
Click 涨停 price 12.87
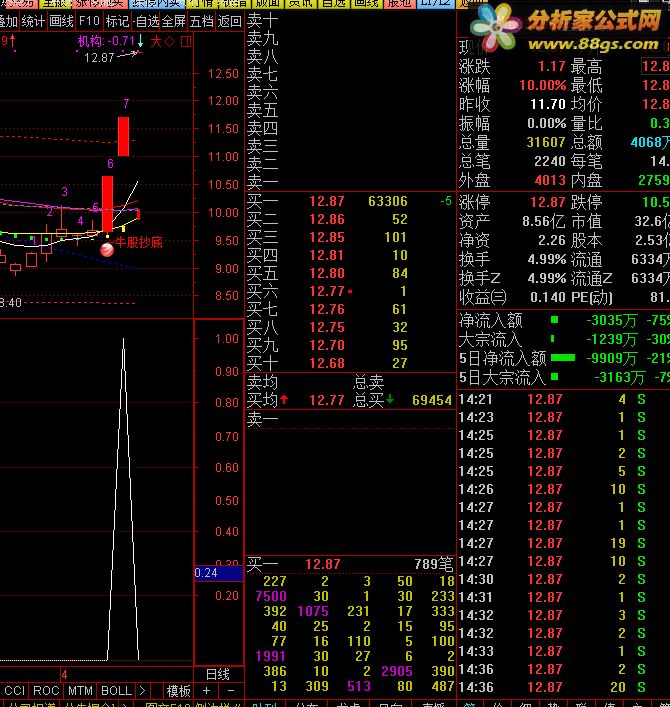tap(548, 202)
